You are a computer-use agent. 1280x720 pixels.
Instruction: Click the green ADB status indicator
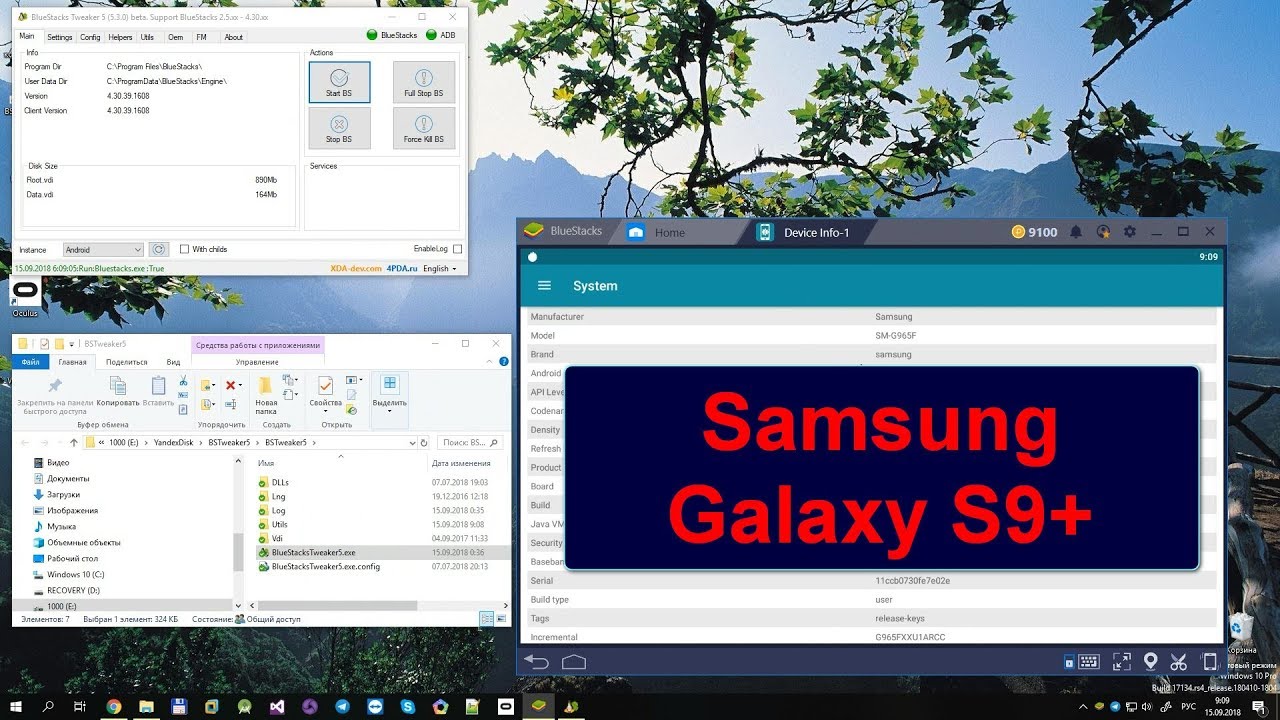[432, 35]
